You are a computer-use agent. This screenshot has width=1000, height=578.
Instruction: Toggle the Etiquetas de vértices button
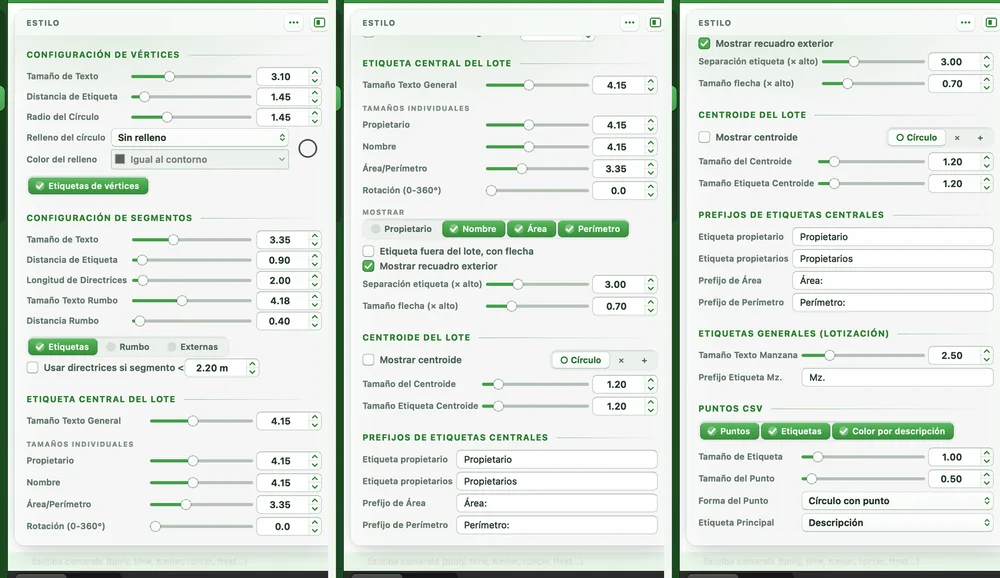point(88,186)
